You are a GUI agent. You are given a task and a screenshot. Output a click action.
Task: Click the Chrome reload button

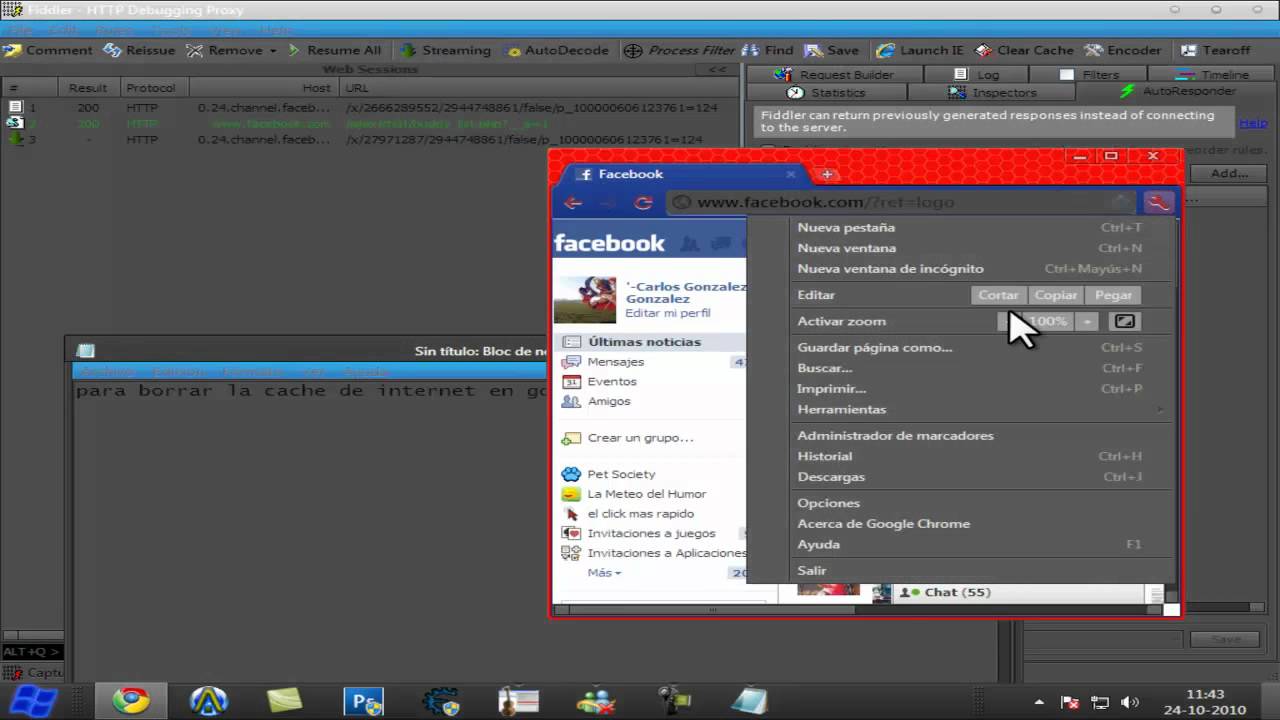(643, 203)
